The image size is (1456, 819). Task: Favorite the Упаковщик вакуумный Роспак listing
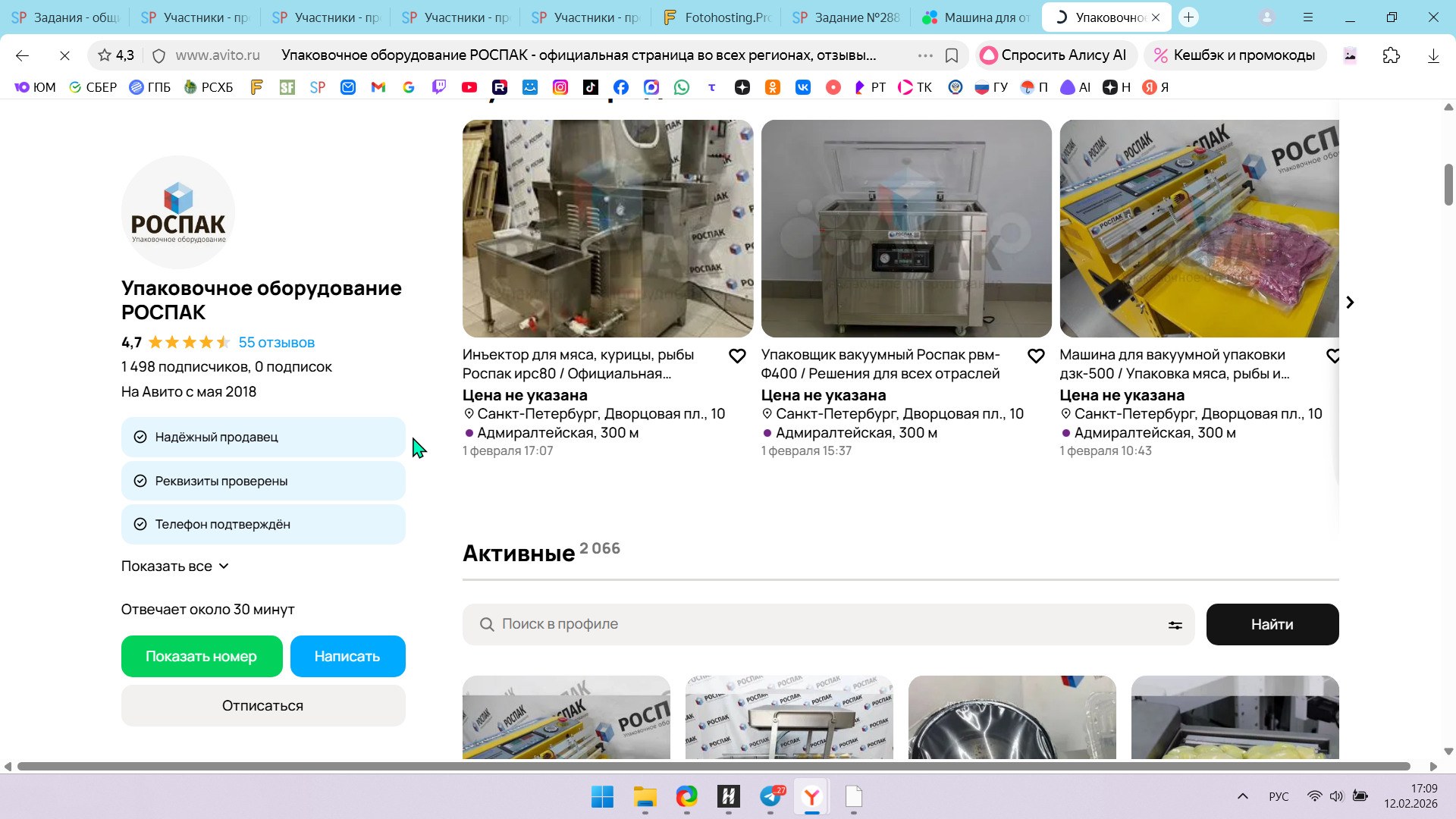click(x=1036, y=356)
